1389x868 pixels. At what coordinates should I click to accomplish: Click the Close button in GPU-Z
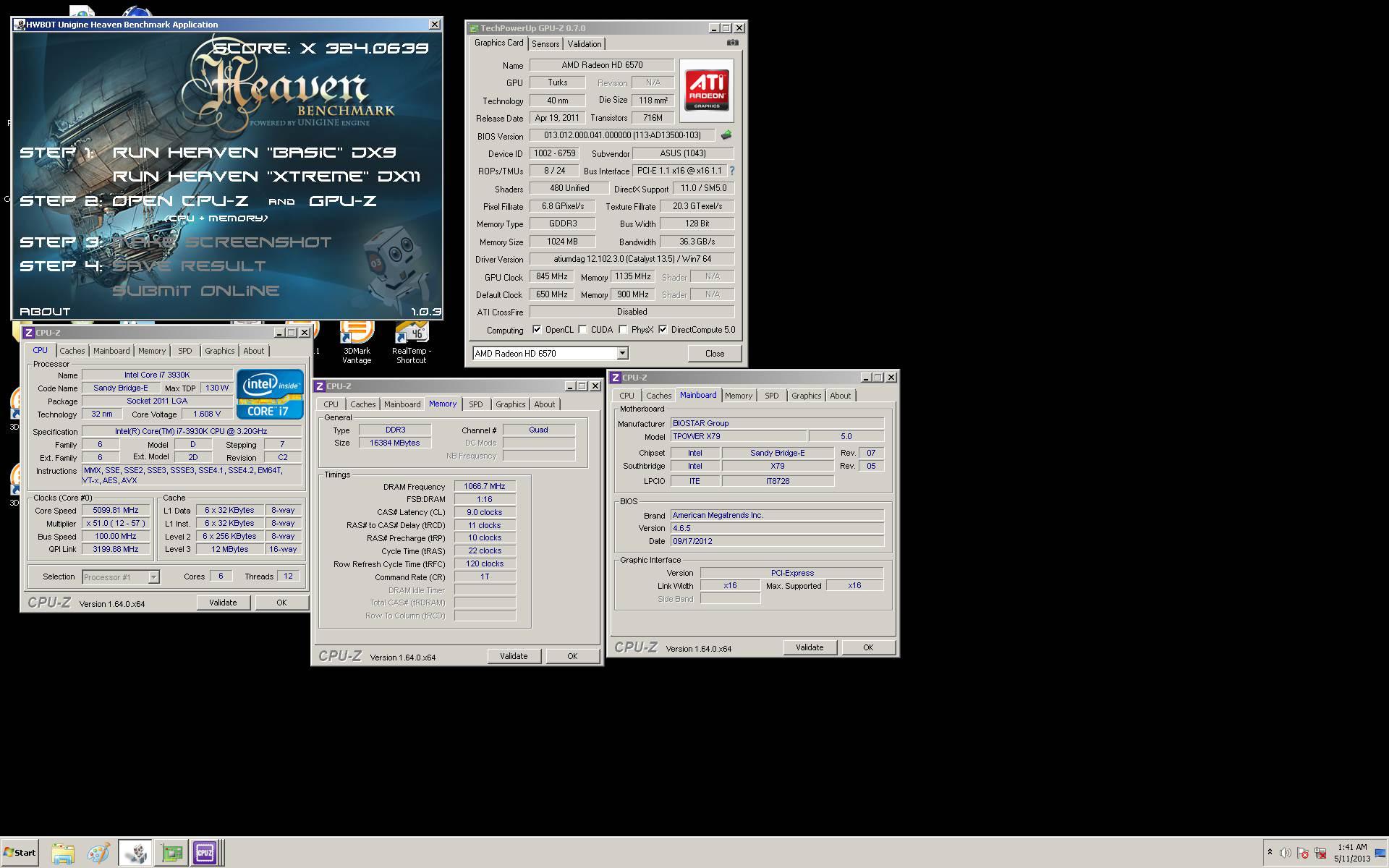(x=715, y=354)
